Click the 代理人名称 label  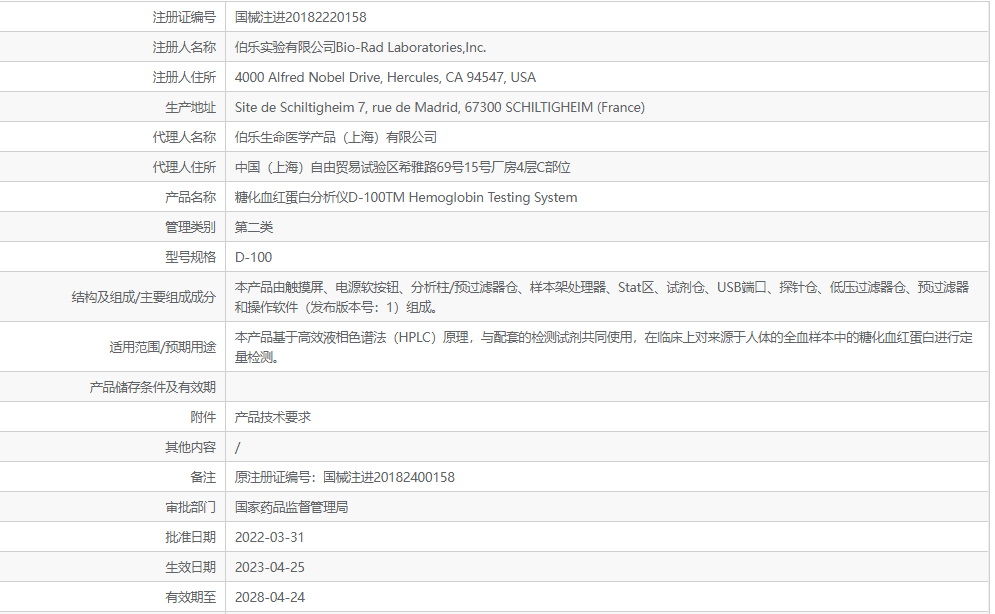click(x=184, y=137)
